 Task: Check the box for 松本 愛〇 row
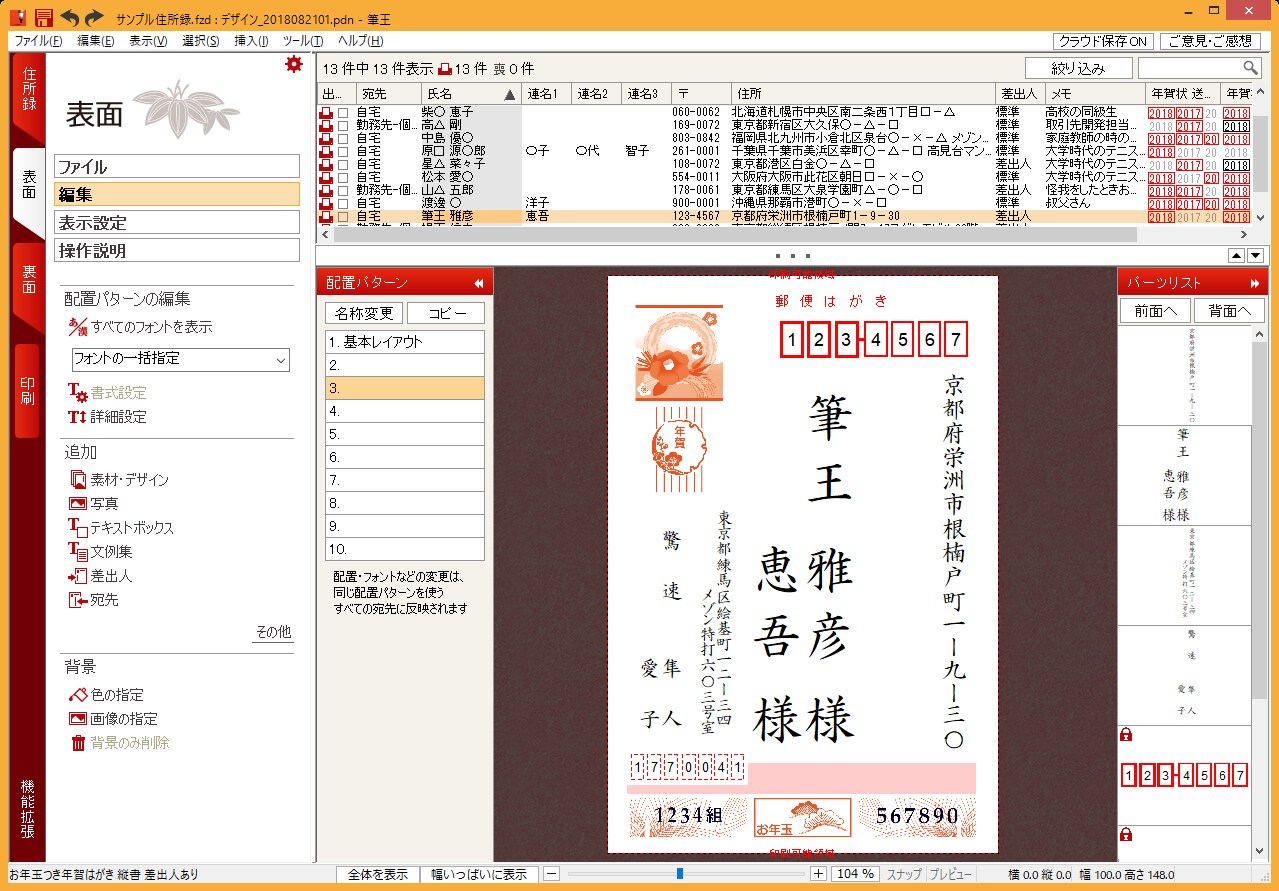[x=343, y=177]
